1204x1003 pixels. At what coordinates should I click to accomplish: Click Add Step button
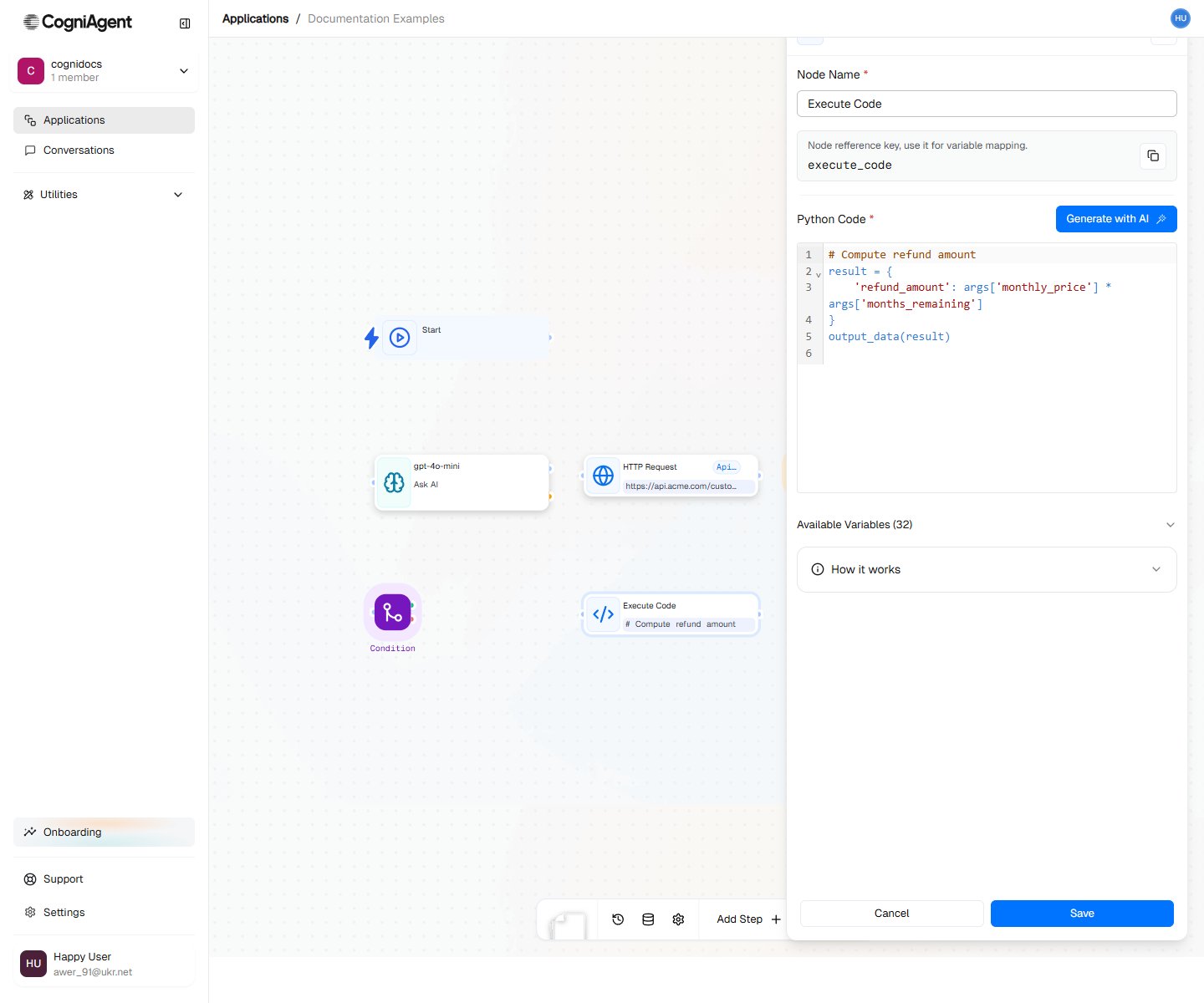pos(748,919)
